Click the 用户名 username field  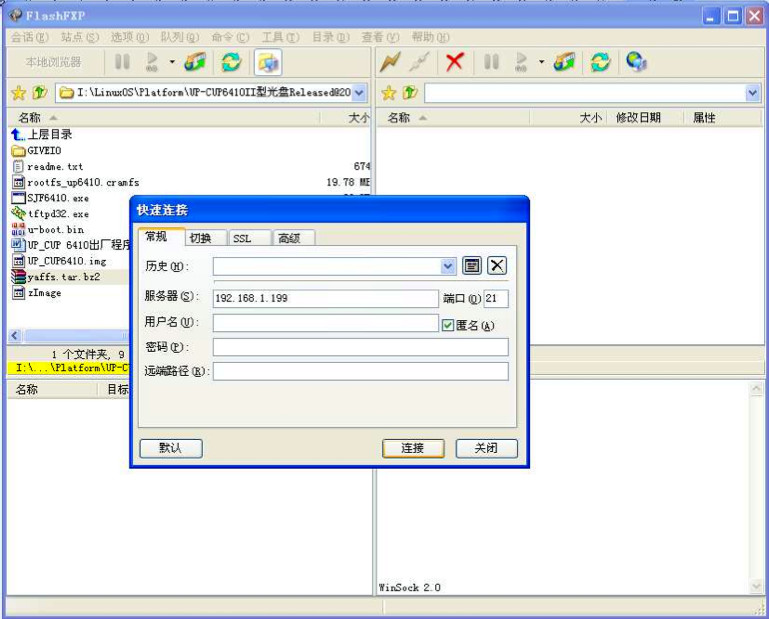[325, 323]
